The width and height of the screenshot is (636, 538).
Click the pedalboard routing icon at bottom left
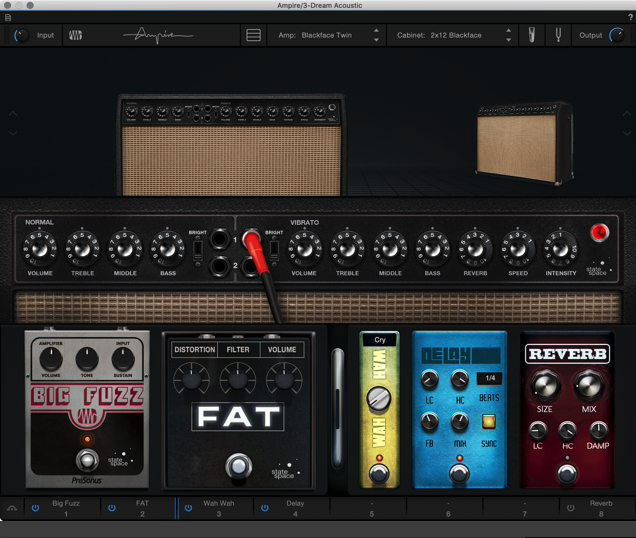pos(12,508)
